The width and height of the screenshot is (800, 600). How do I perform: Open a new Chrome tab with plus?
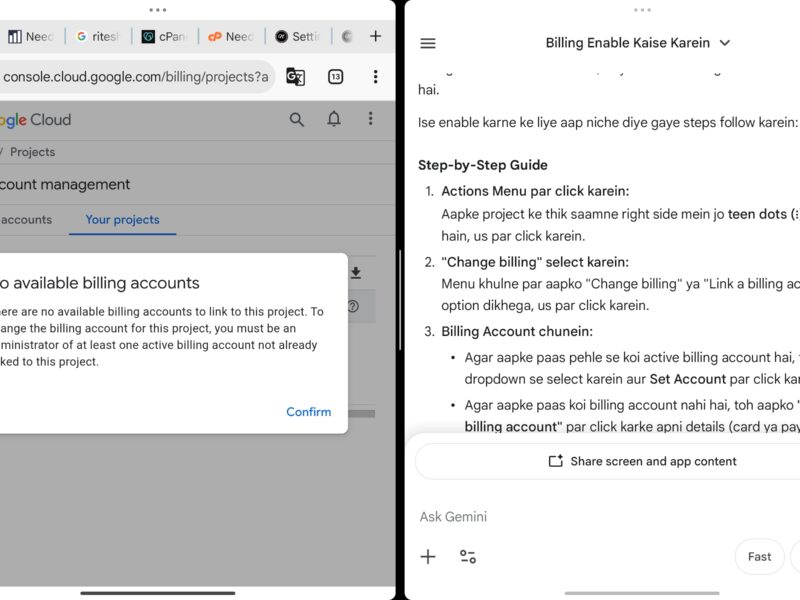click(376, 36)
